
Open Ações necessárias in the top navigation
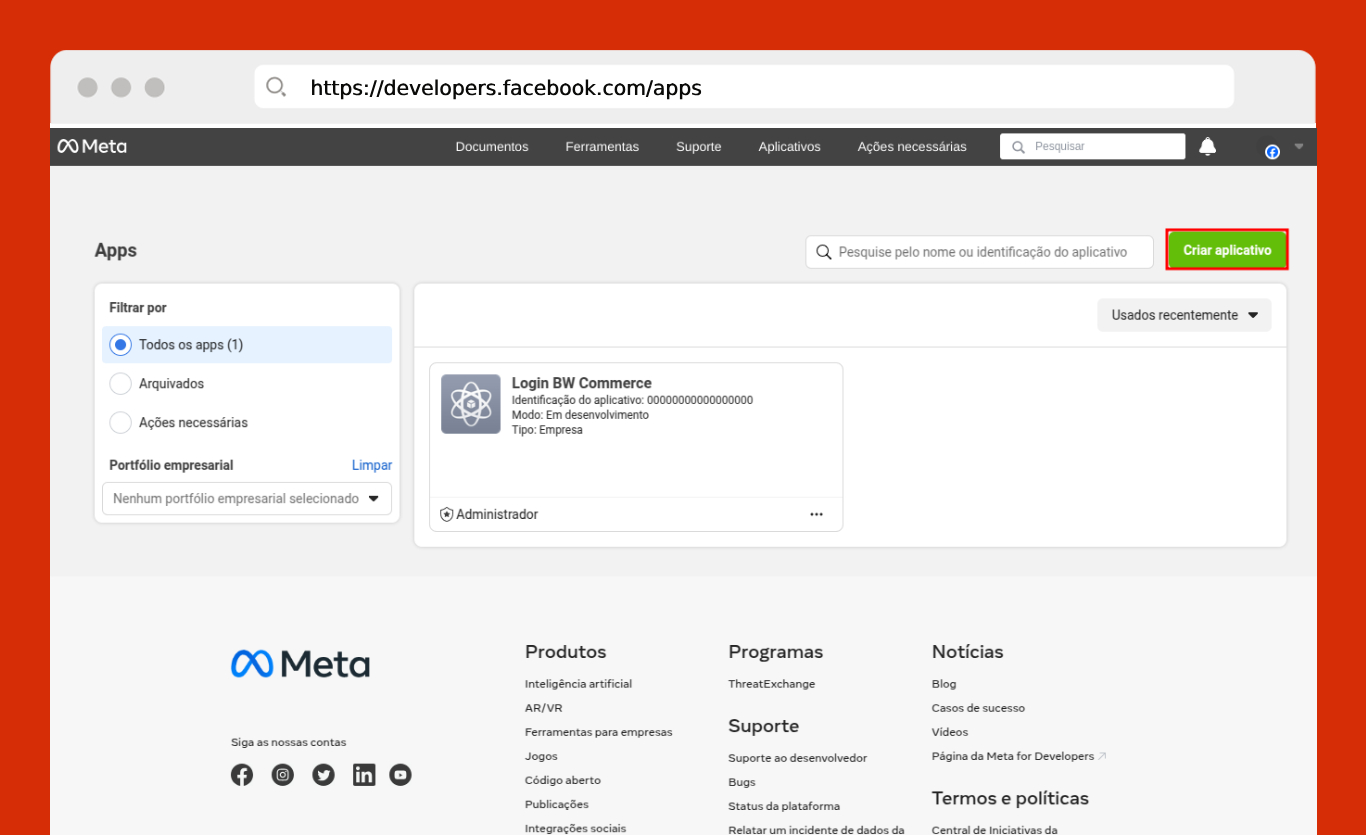coord(912,147)
